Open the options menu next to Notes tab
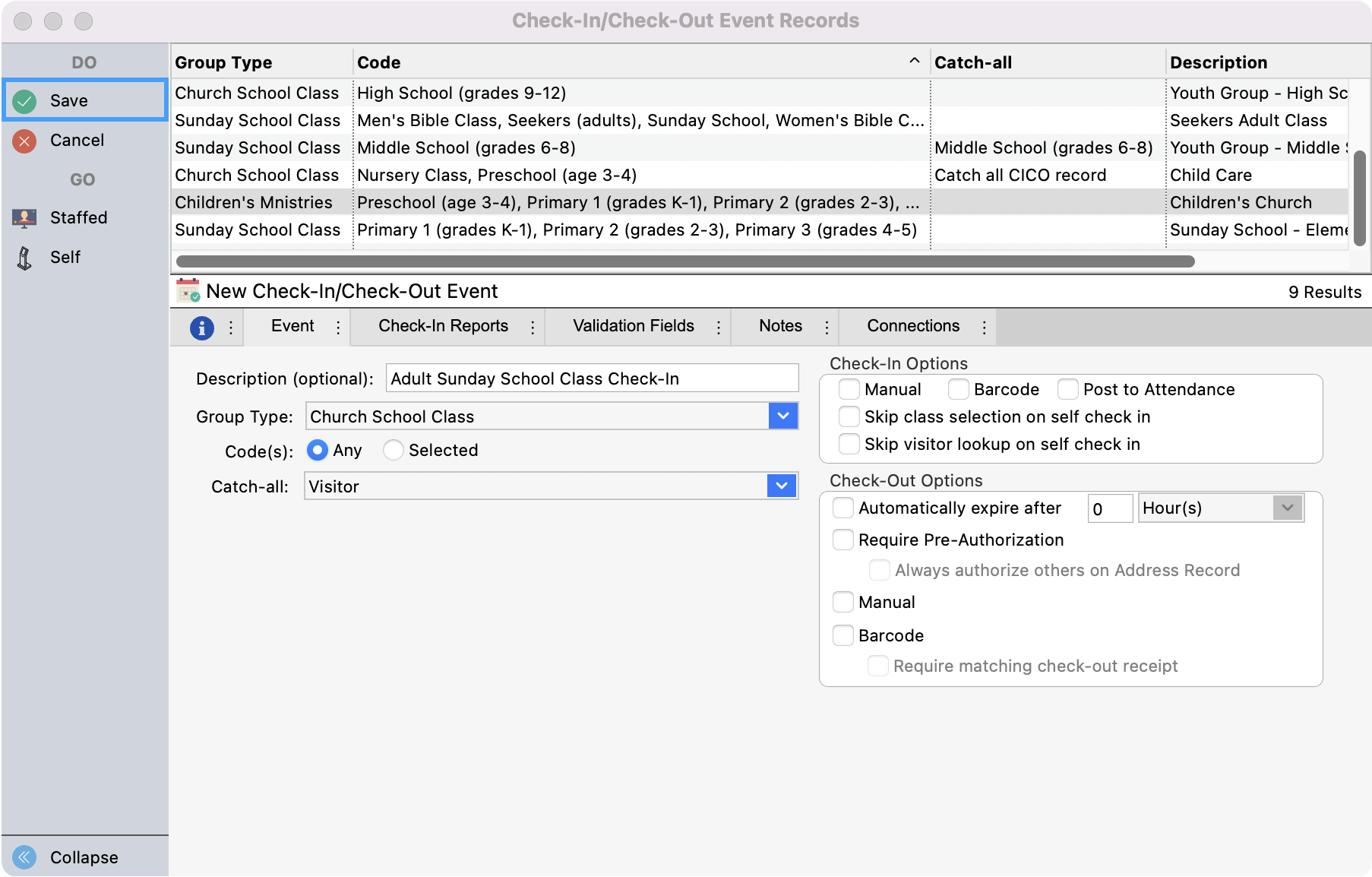The width and height of the screenshot is (1372, 877). (827, 326)
